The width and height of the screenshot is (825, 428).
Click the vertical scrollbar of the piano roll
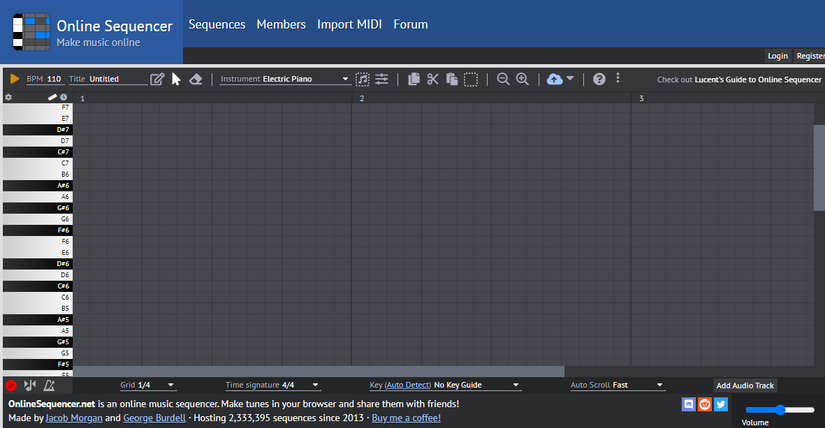point(819,168)
